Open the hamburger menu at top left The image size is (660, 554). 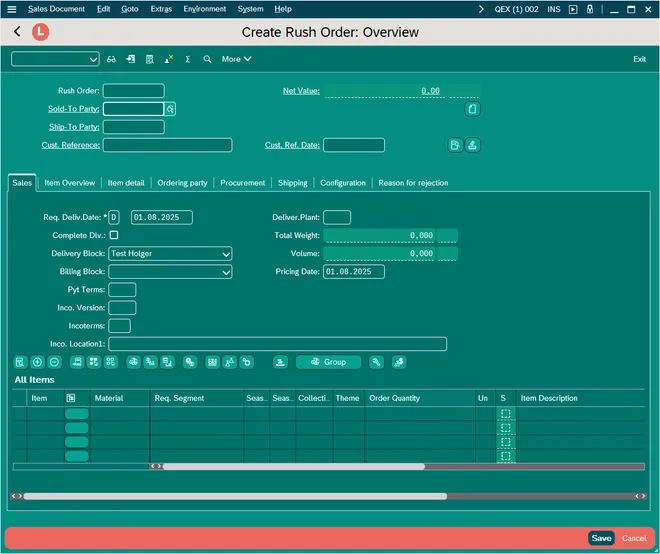[x=12, y=9]
